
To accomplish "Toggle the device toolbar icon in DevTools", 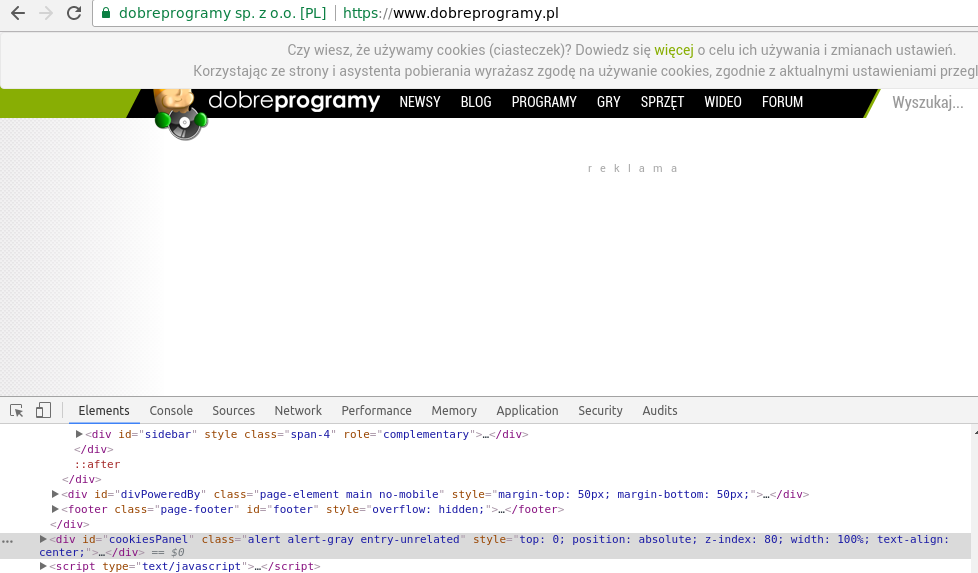I will click(x=43, y=410).
